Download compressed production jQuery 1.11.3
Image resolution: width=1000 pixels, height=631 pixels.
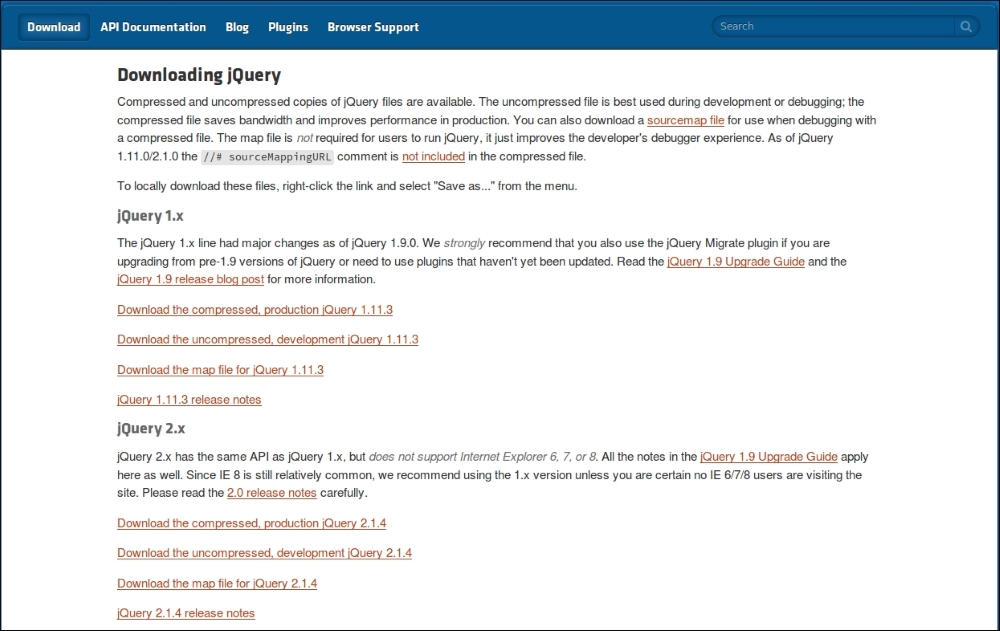tap(254, 309)
